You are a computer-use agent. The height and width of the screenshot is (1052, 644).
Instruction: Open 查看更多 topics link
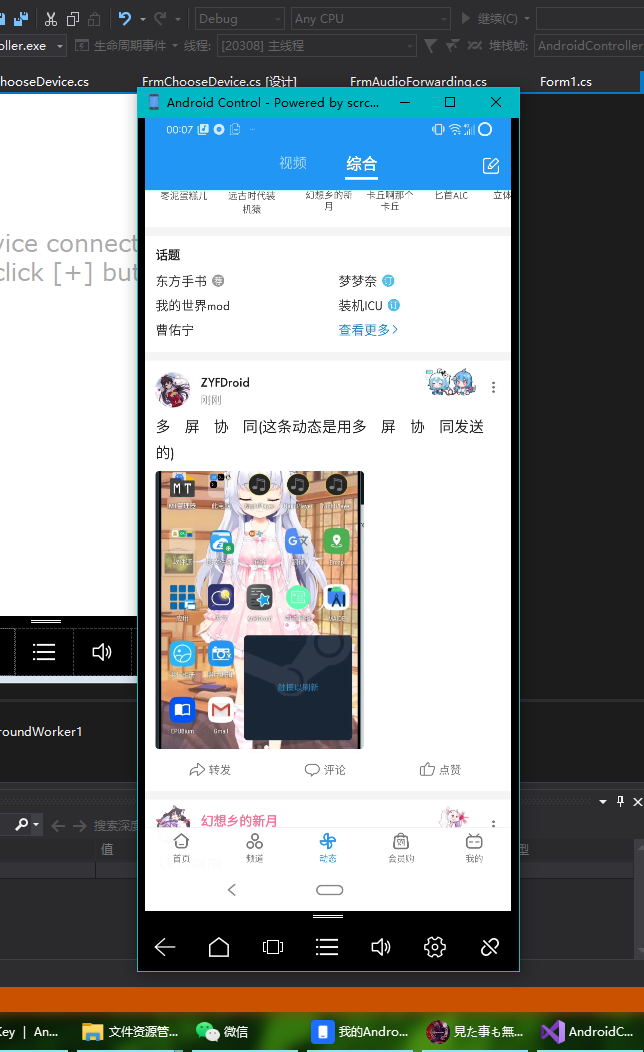[368, 329]
